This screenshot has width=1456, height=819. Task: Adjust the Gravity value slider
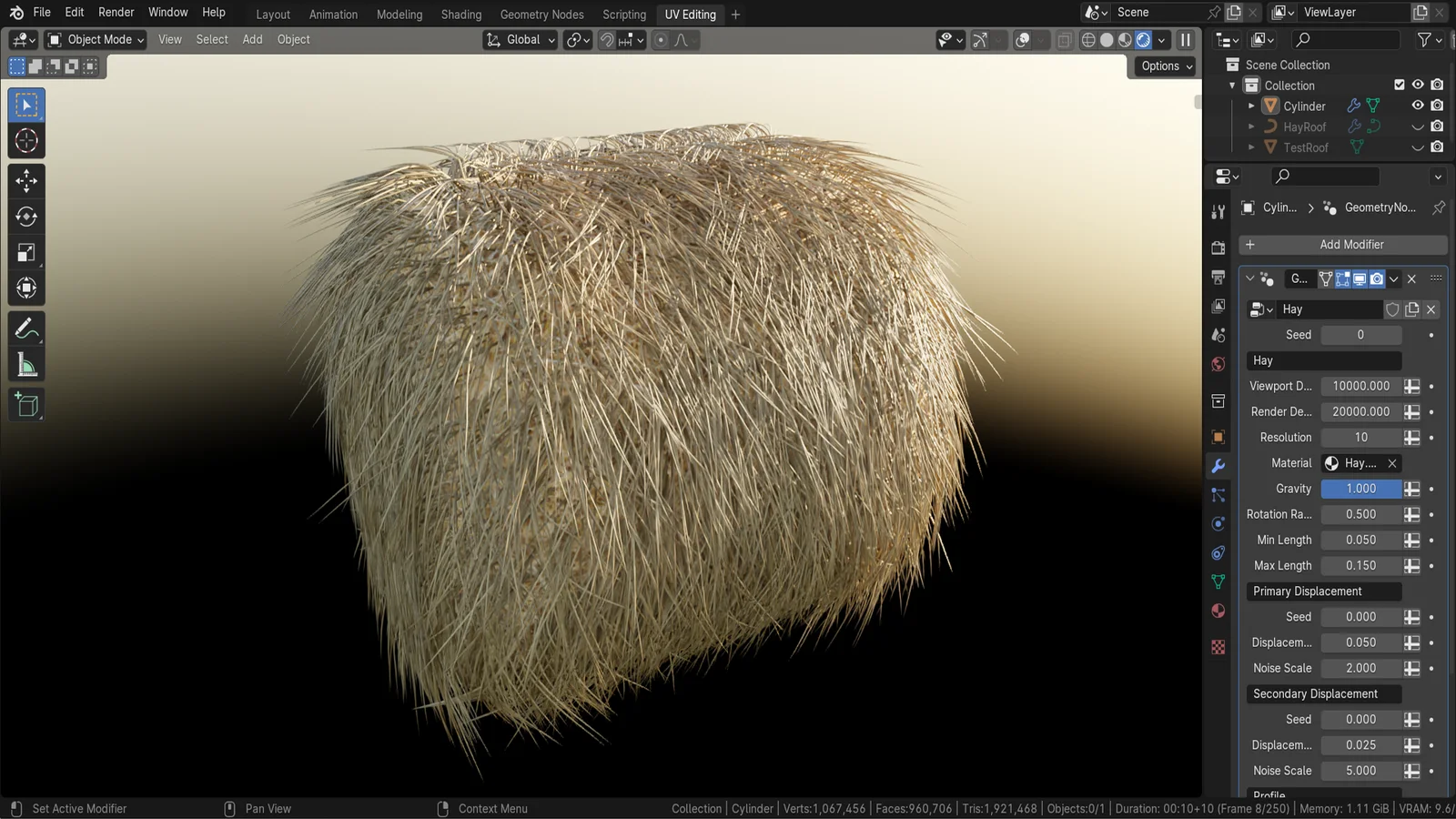pos(1360,489)
